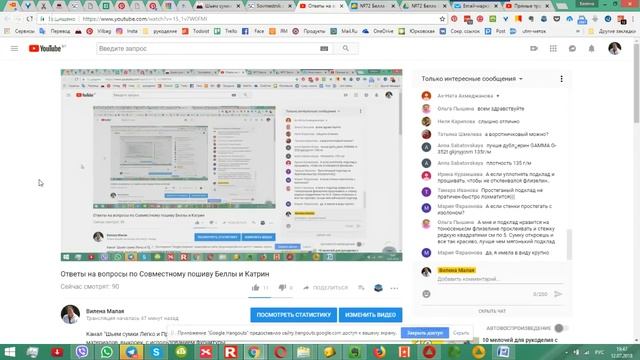The height and width of the screenshot is (360, 640).
Task: Open the Todoist bookmark
Action: pyautogui.click(x=197, y=31)
